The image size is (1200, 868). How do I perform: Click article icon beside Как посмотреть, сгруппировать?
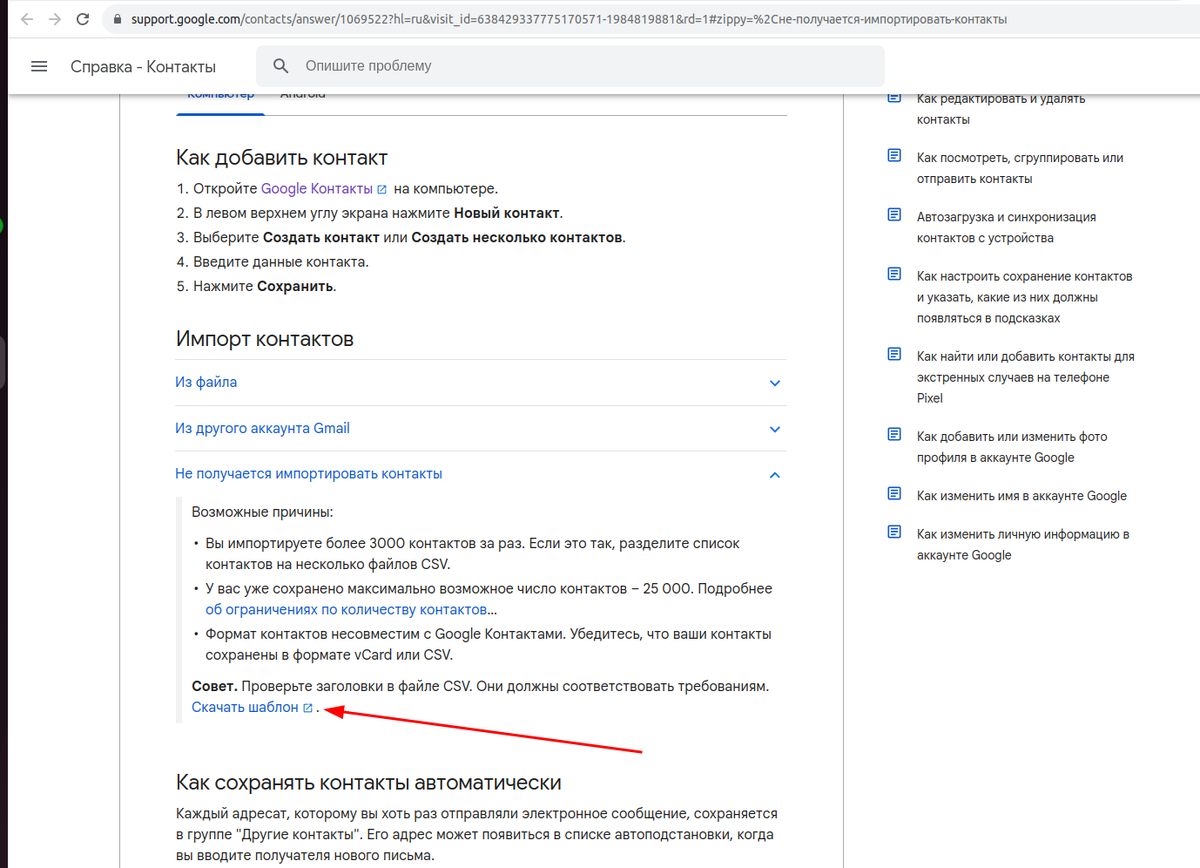pyautogui.click(x=893, y=157)
